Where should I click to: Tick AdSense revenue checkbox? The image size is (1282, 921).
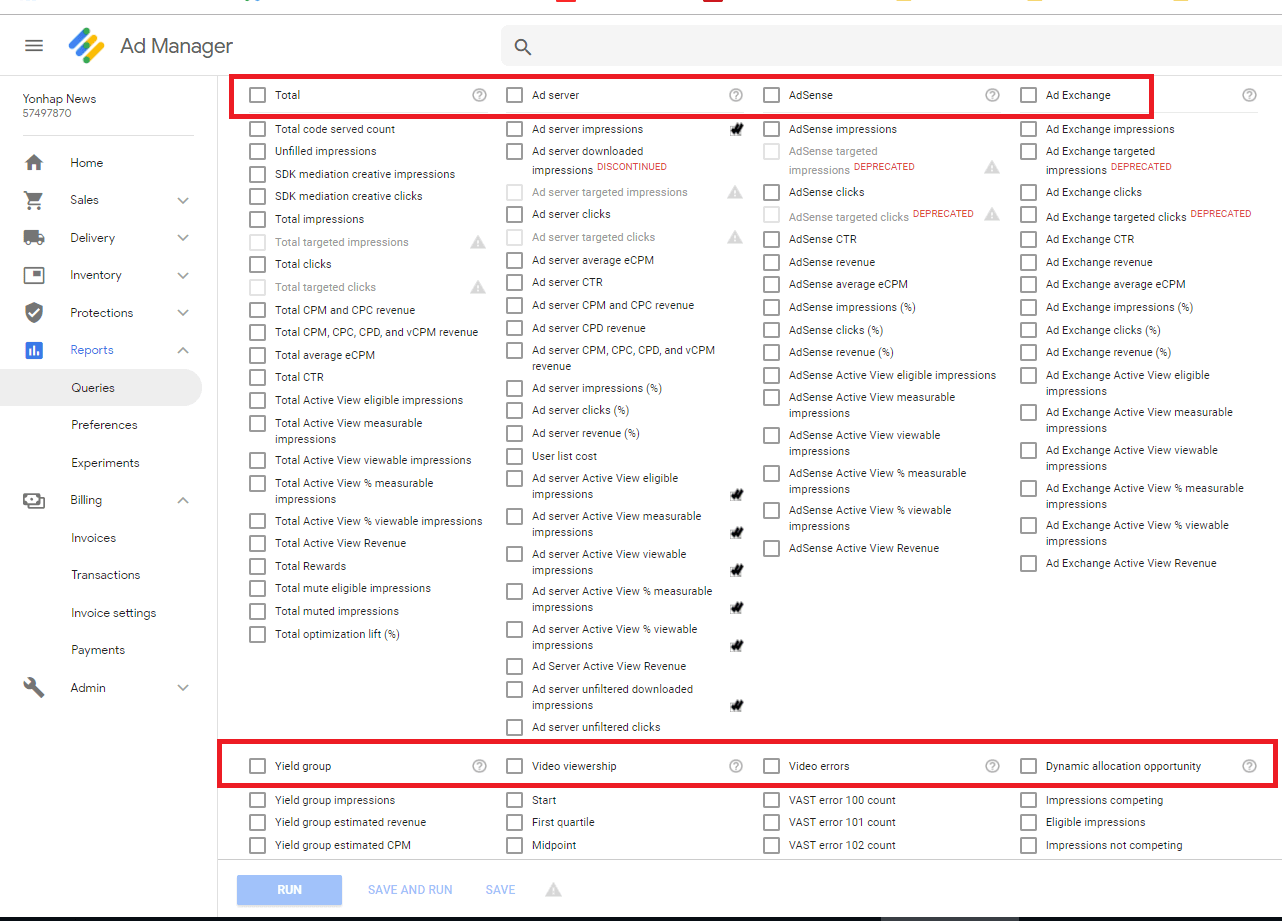click(771, 262)
